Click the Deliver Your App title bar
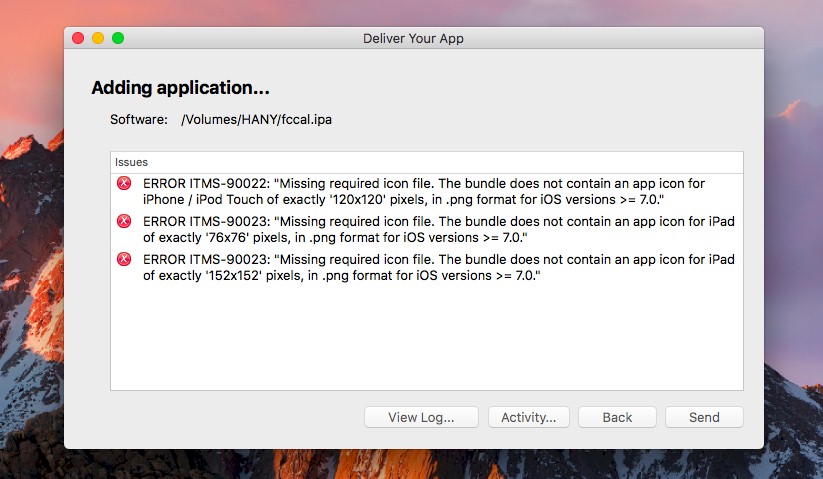Screen dimensions: 823x479 [414, 38]
